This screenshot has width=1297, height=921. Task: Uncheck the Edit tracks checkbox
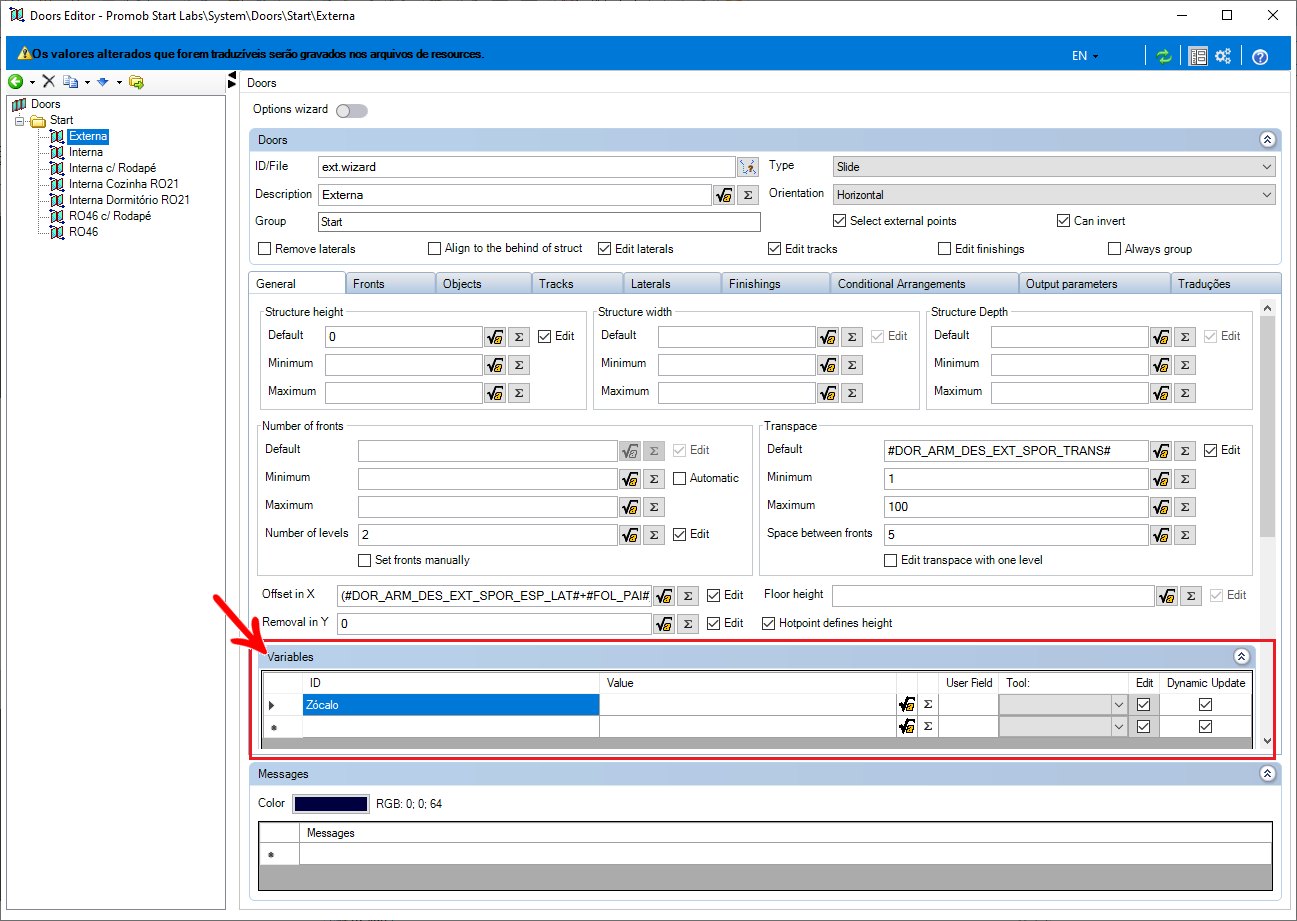coord(775,249)
